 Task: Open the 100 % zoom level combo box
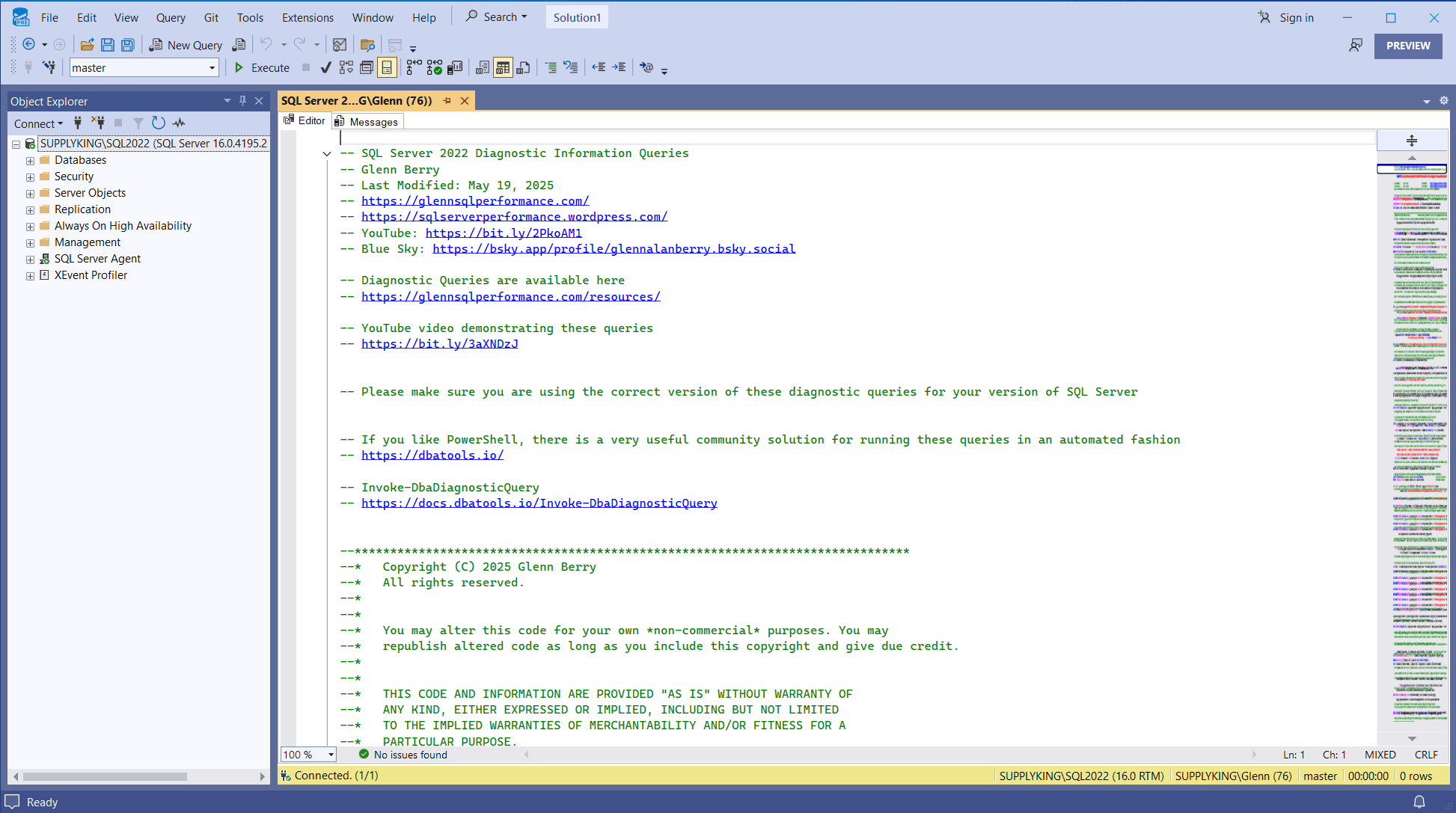331,755
